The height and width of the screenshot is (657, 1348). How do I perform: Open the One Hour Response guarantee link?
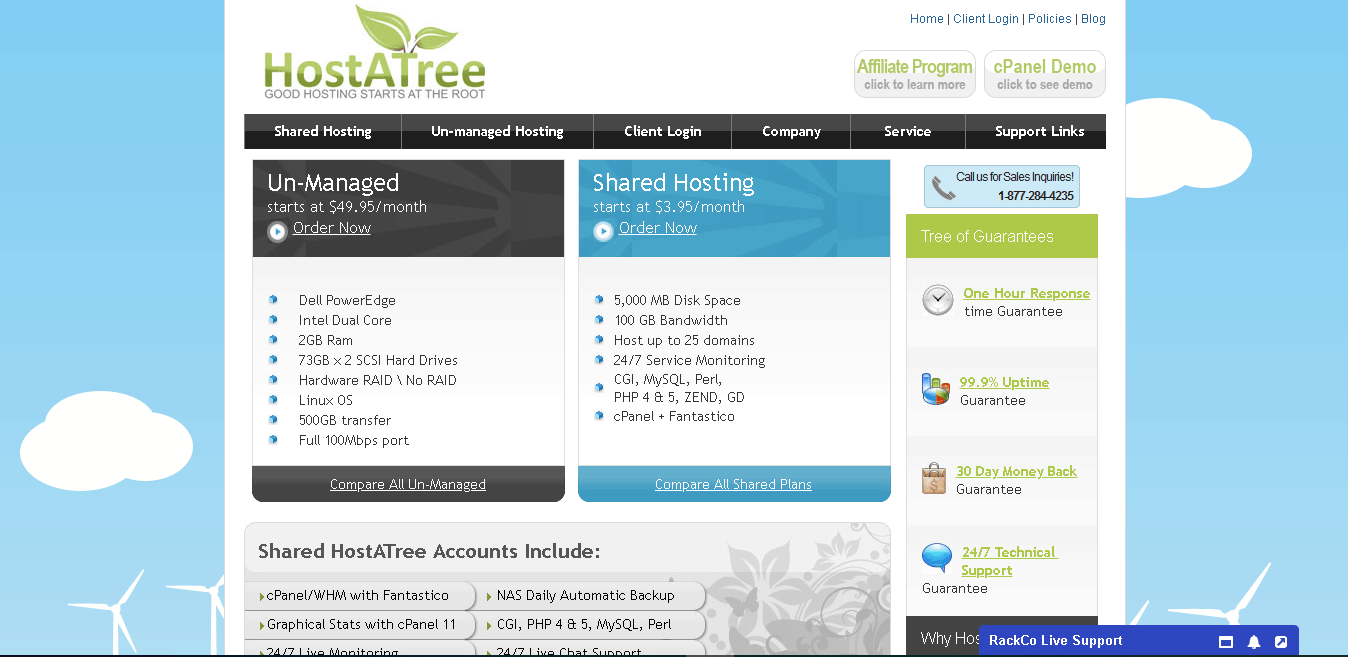(1027, 293)
